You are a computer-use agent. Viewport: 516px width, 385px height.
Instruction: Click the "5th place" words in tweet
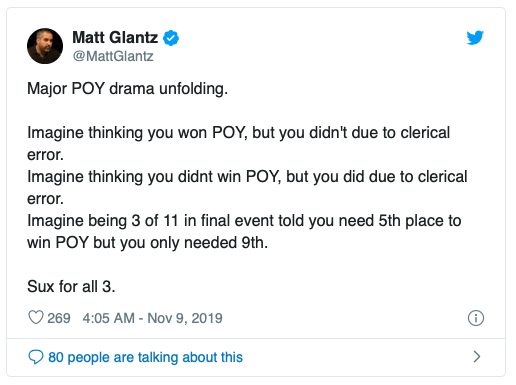[410, 221]
